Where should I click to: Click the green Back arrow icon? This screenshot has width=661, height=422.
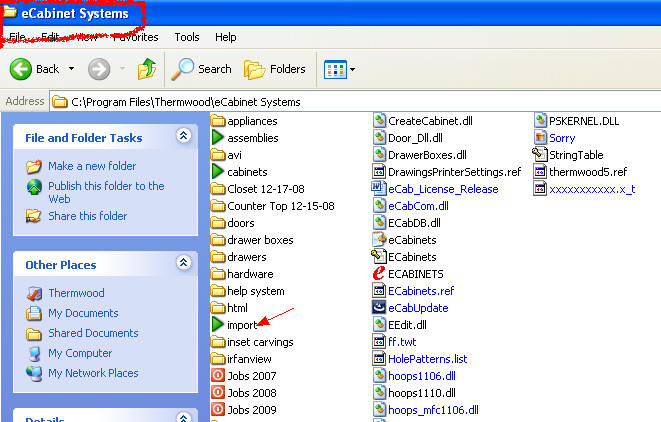(21, 69)
